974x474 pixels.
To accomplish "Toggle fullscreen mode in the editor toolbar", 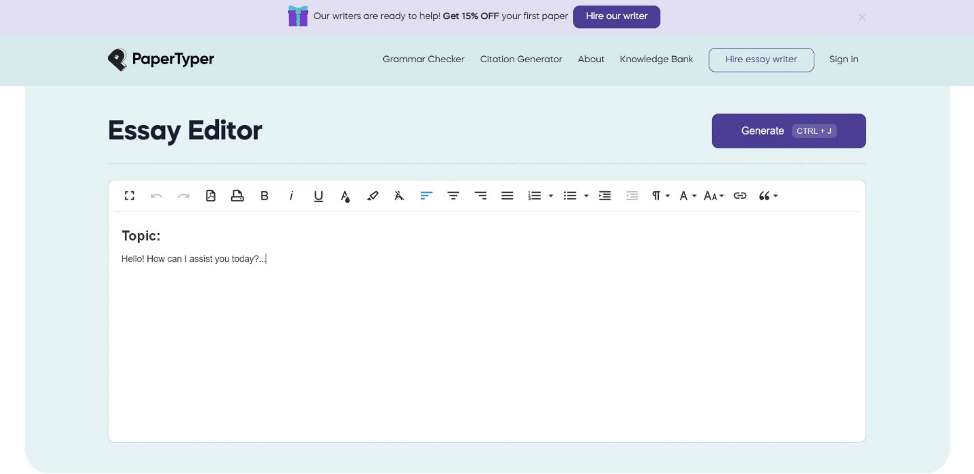I will pos(129,196).
